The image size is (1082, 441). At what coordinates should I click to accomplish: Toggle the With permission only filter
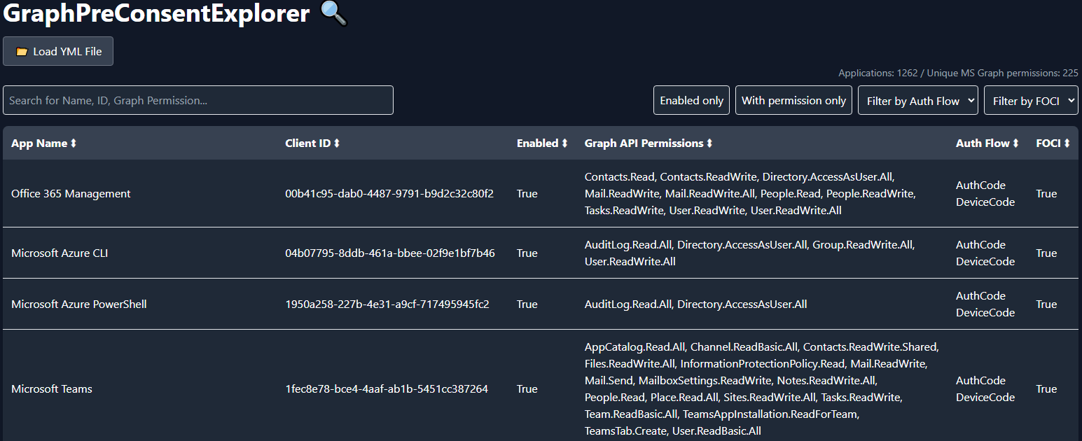click(x=794, y=100)
